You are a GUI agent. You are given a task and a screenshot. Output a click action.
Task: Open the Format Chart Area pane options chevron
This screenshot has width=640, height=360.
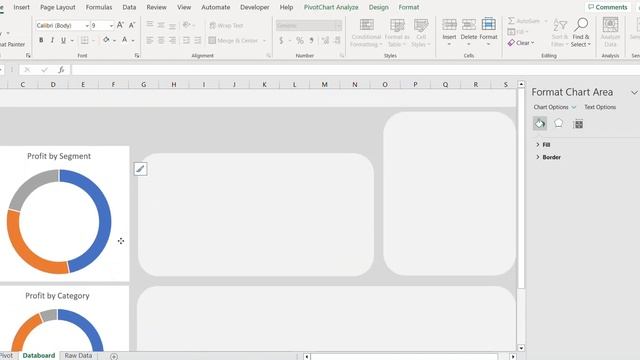point(634,93)
